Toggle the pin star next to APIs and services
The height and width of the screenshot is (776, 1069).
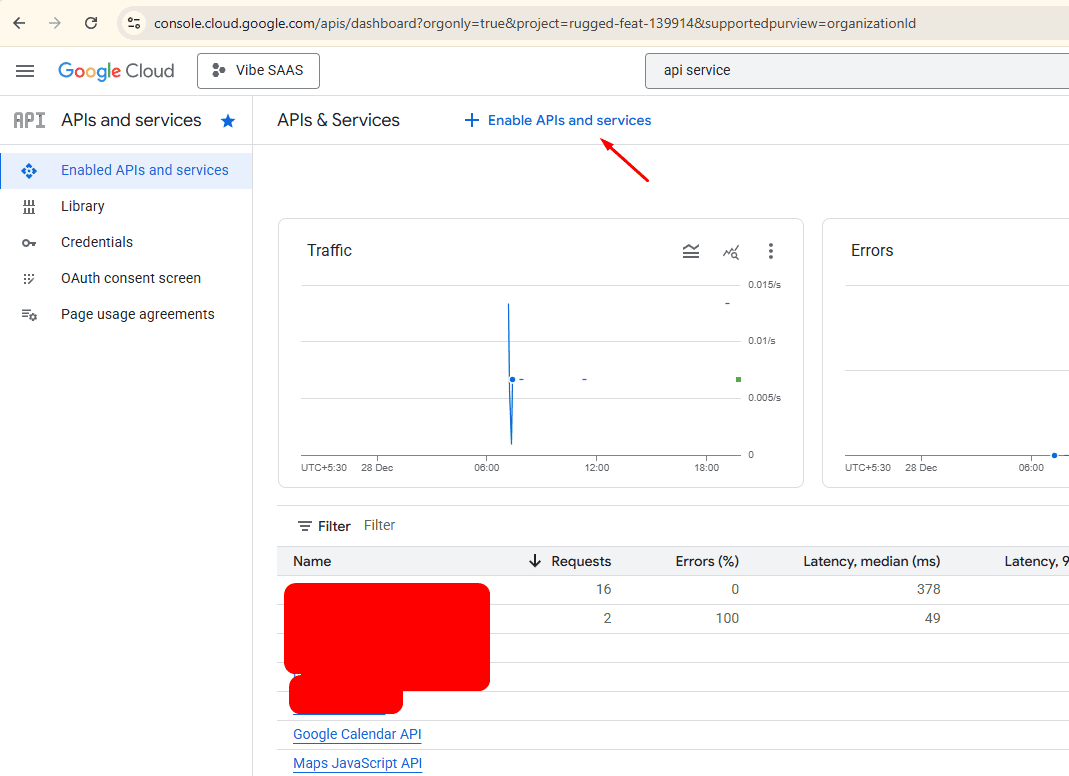228,121
